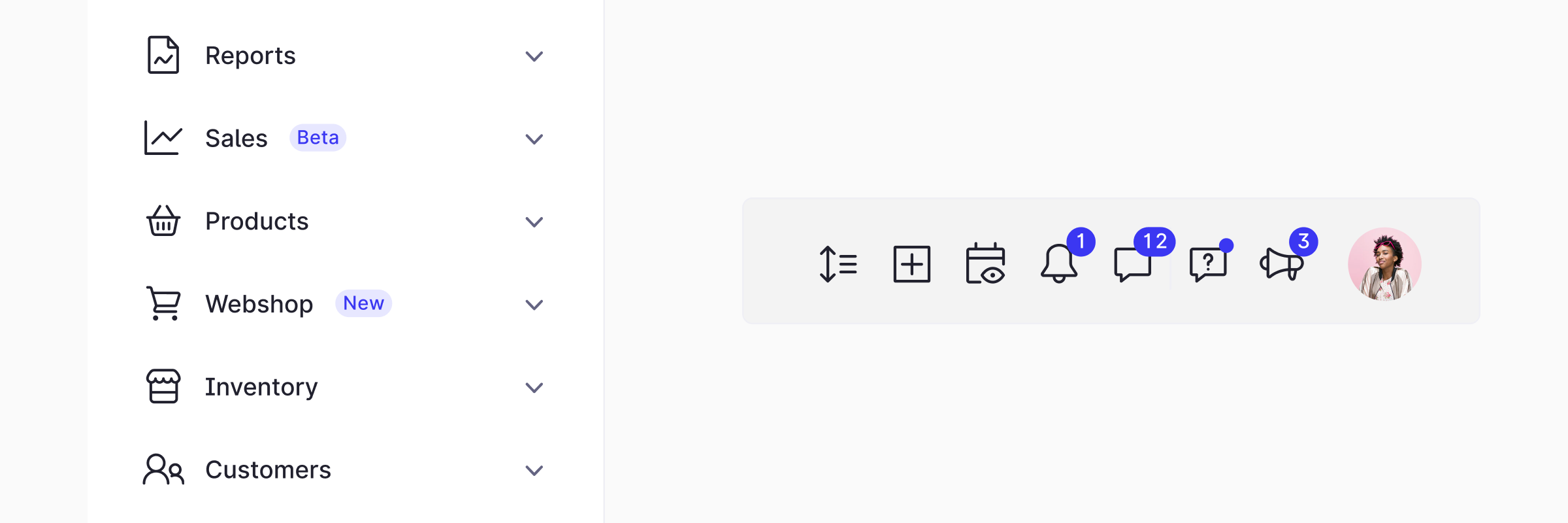Open the calendar view icon
The width and height of the screenshot is (1568, 523).
(986, 263)
